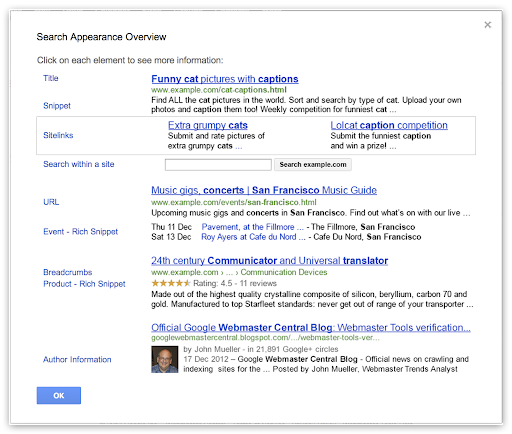Click the Extra grumpy cats sitelink
Image resolution: width=512 pixels, height=434 pixels.
tap(208, 125)
